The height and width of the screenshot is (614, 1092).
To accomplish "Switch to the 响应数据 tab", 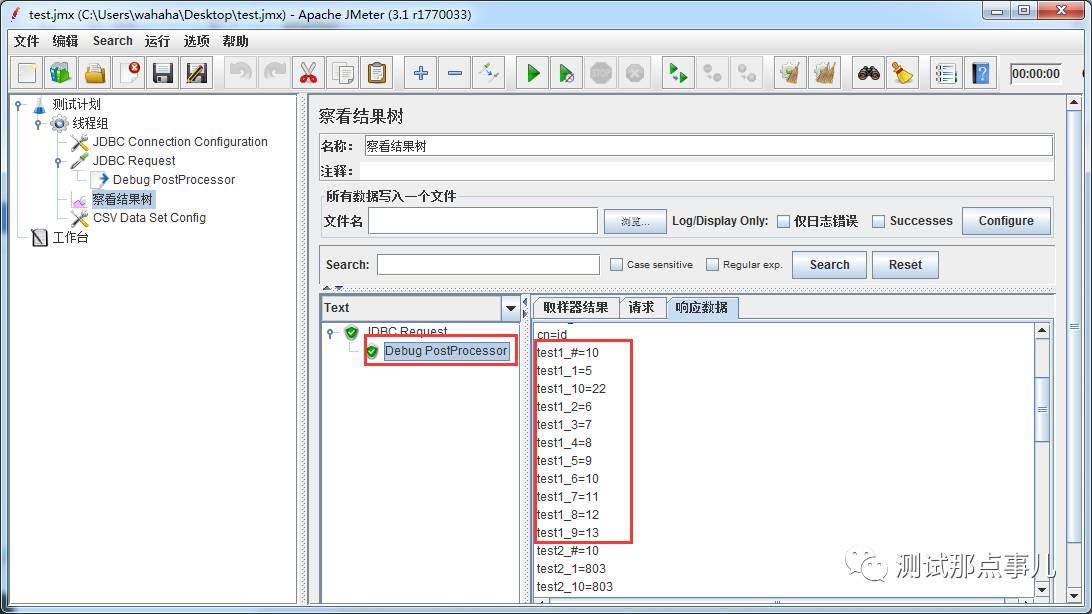I will (x=702, y=307).
